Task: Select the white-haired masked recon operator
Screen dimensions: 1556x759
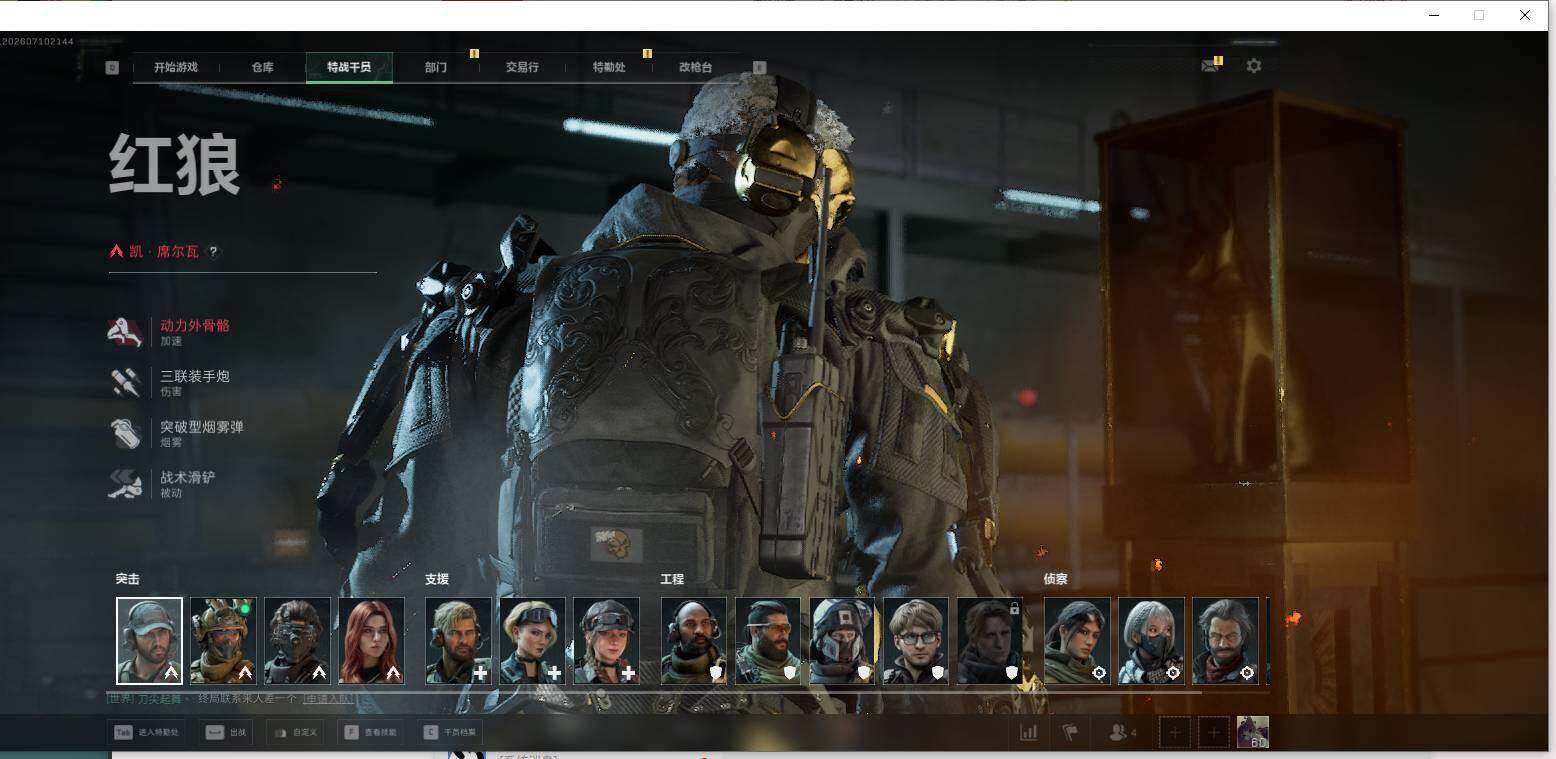Action: click(x=1151, y=641)
